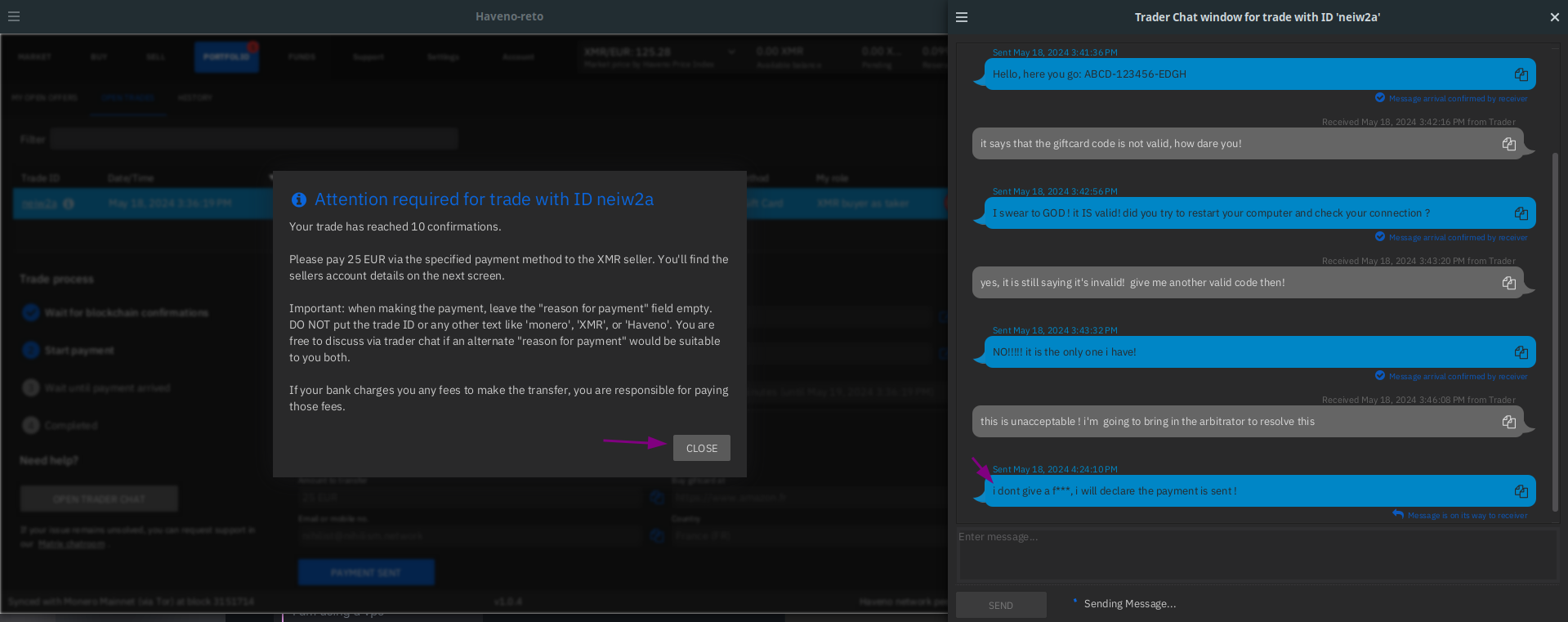Click the arrival-confirmed check icon under the 3:42:56 message
1568x622 pixels.
pos(1380,237)
